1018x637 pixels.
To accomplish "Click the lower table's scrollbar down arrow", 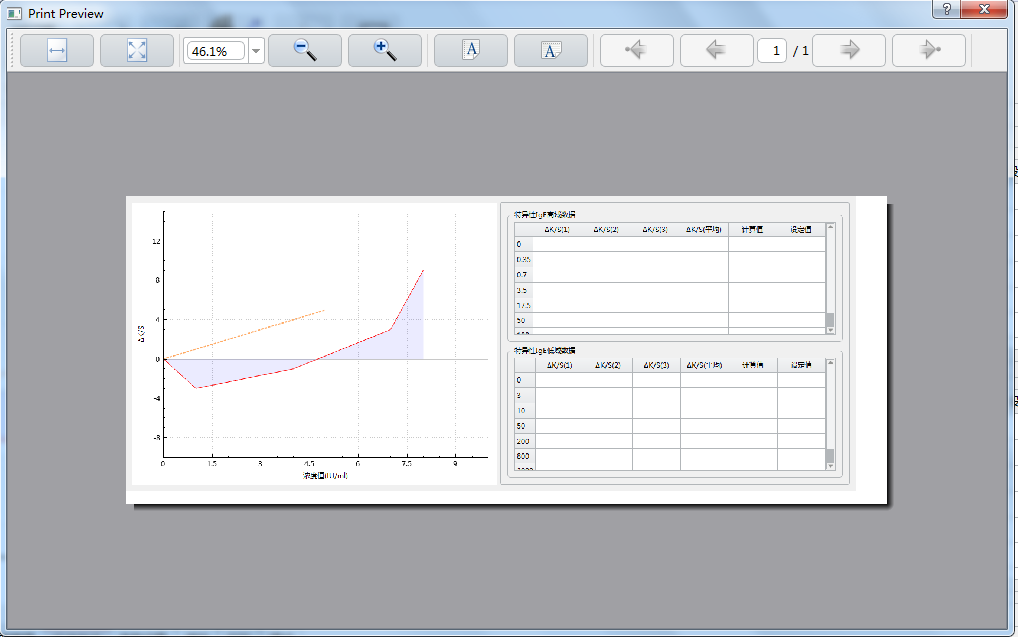I will (x=830, y=466).
